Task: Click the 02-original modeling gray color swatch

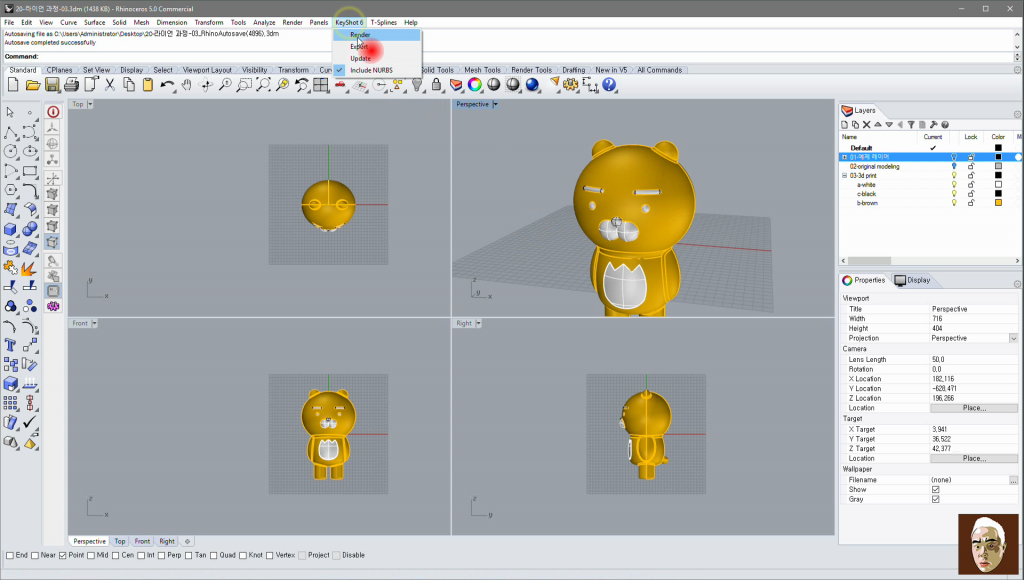Action: click(998, 167)
